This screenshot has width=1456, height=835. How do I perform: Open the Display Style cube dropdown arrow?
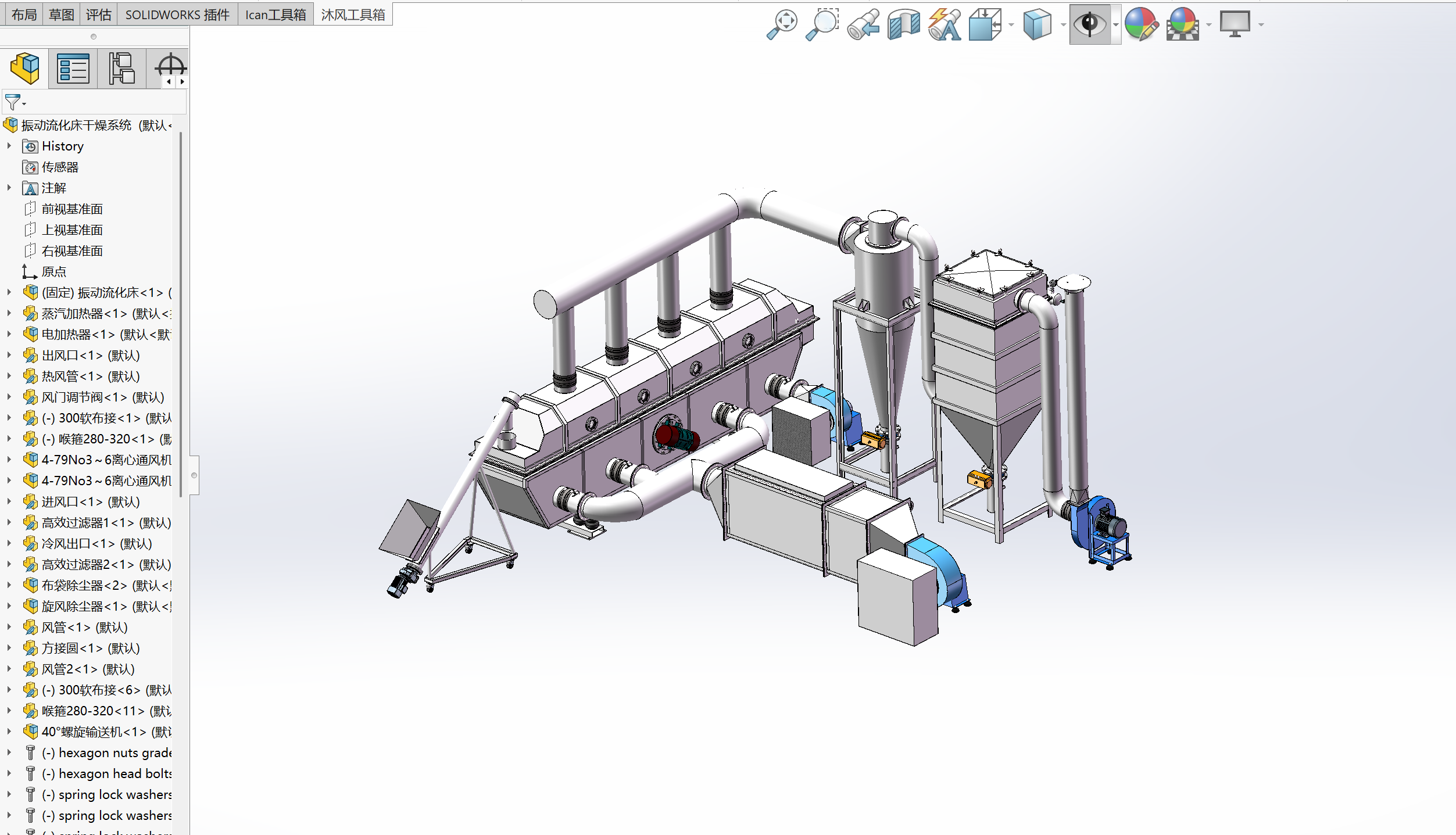pyautogui.click(x=1063, y=24)
